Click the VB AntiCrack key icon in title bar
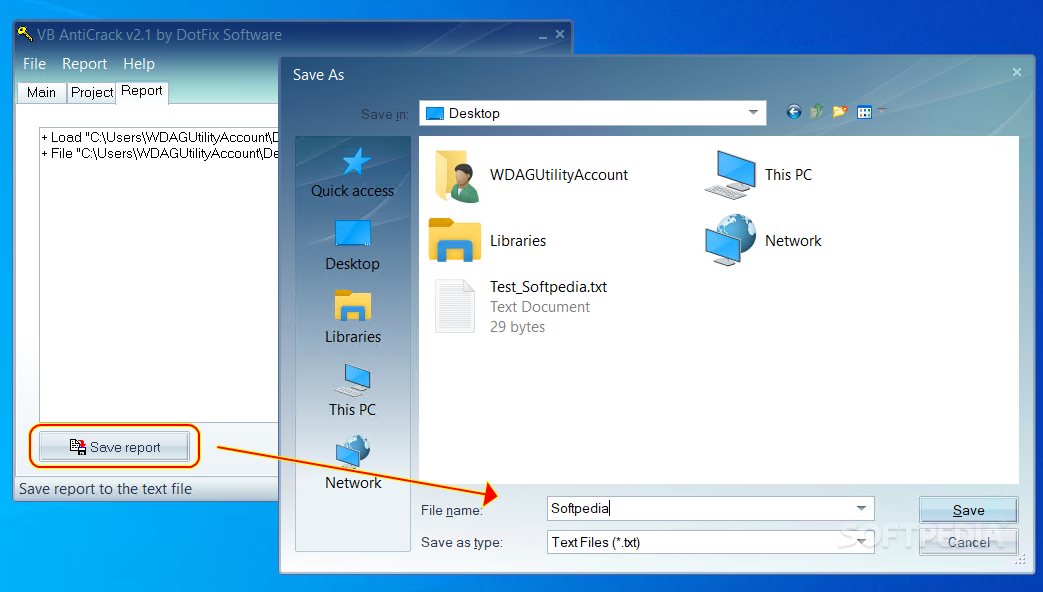 pos(25,33)
